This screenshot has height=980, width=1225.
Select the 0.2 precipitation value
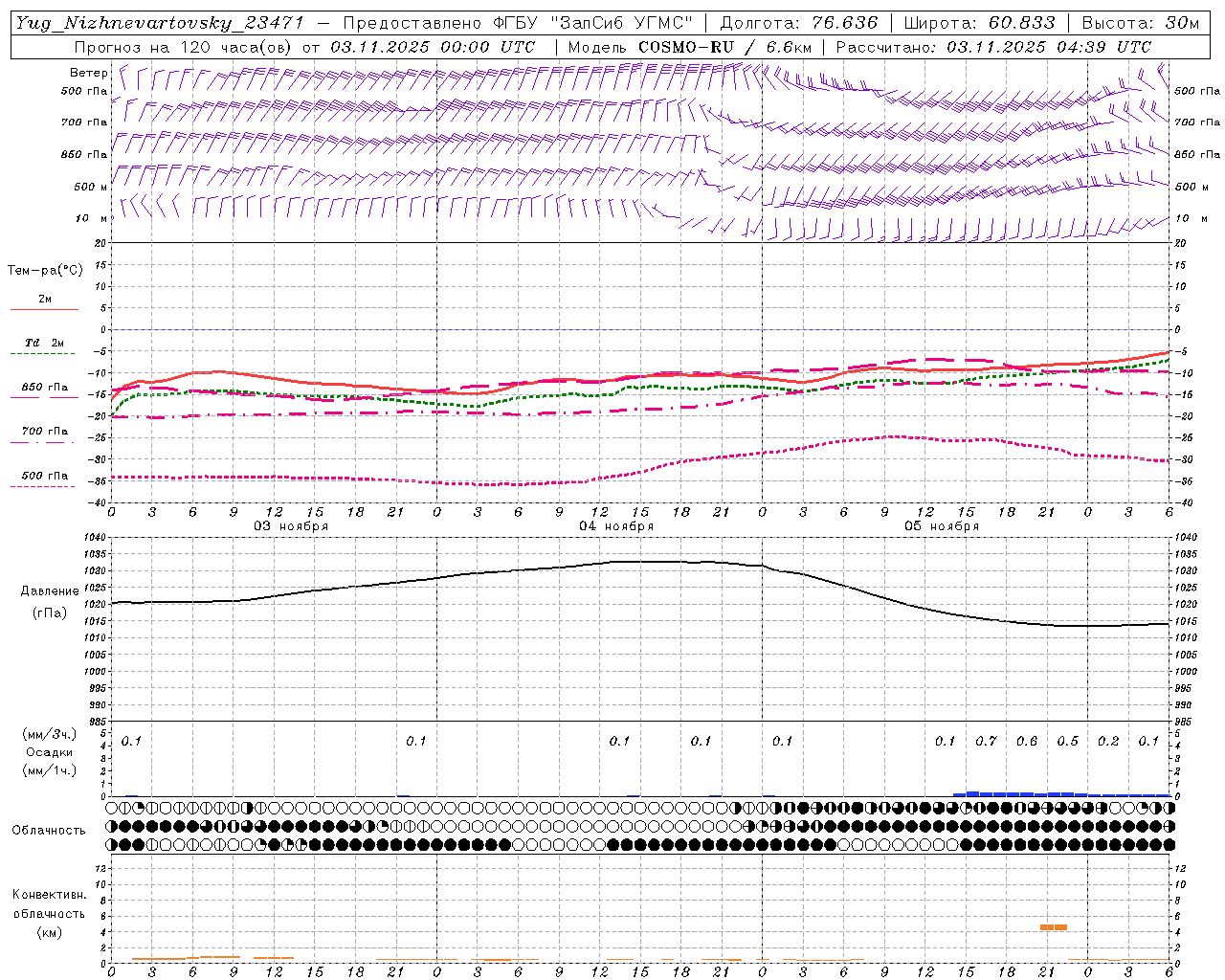tap(1108, 741)
